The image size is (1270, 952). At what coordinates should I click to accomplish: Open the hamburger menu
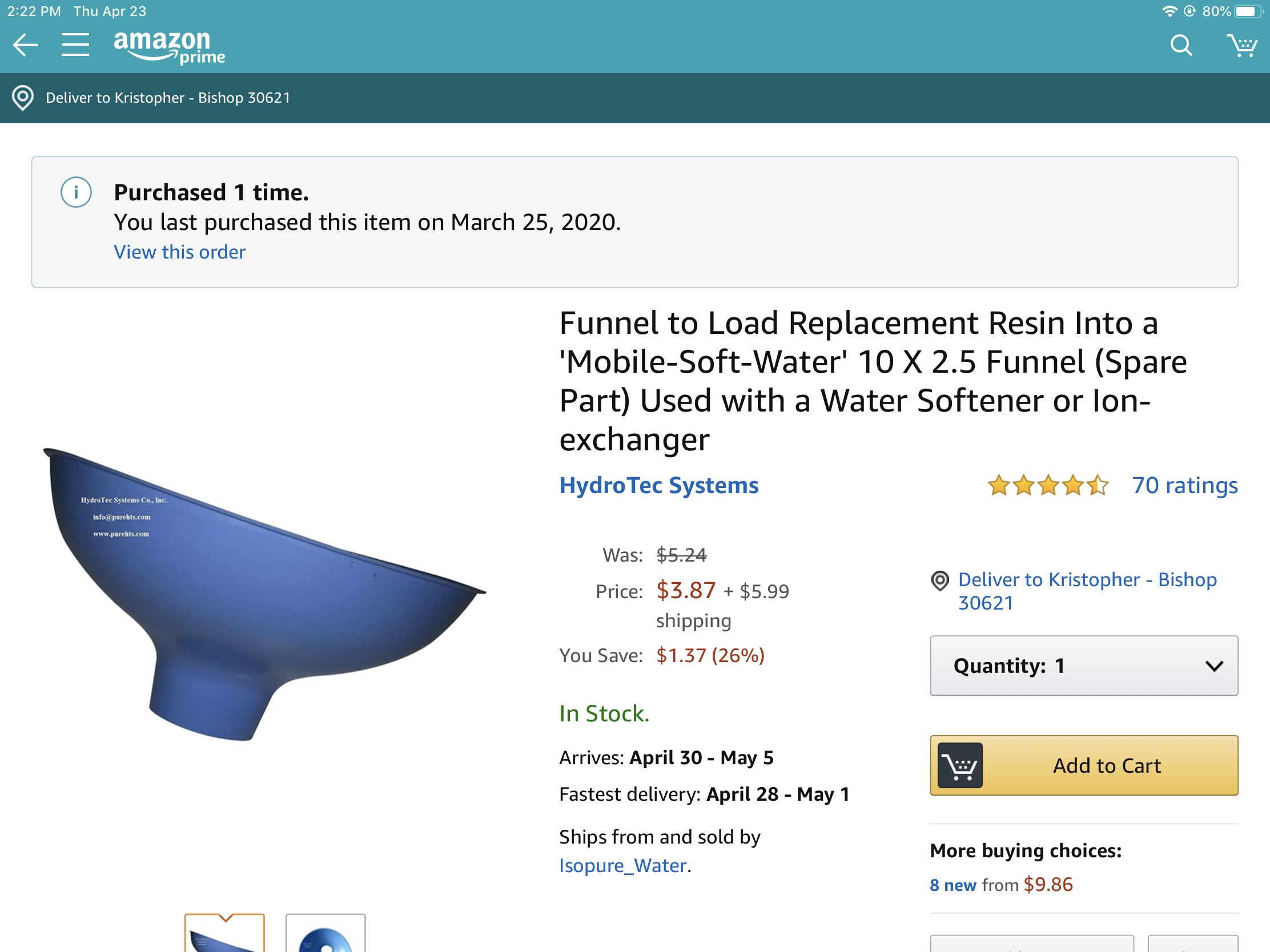click(75, 45)
